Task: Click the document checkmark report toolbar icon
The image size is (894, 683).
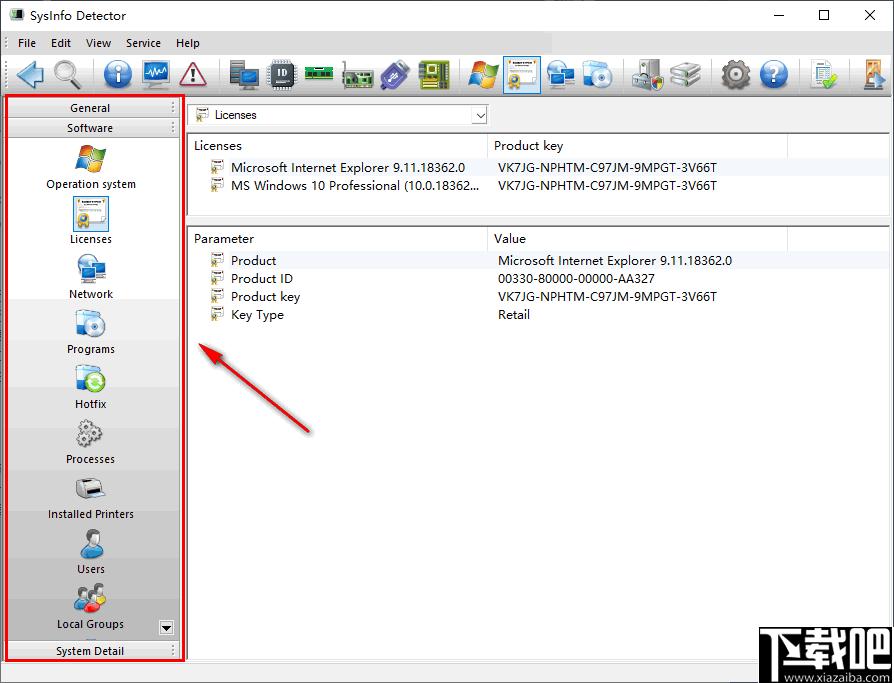Action: pos(823,74)
